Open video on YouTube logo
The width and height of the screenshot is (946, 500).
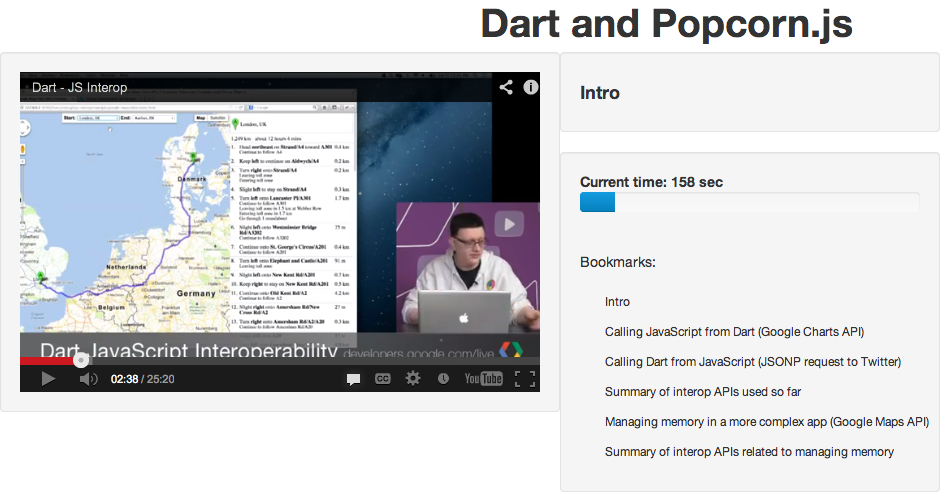click(x=483, y=379)
